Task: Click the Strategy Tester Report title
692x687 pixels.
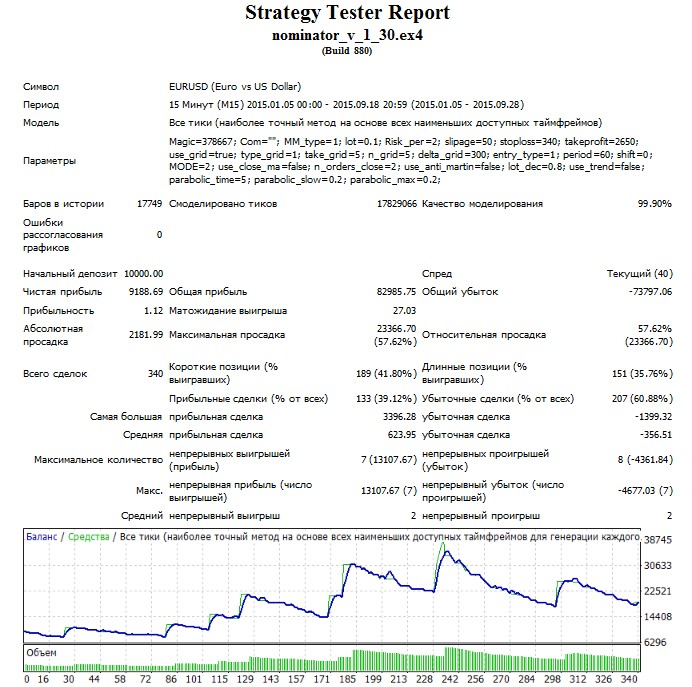Action: tap(347, 13)
